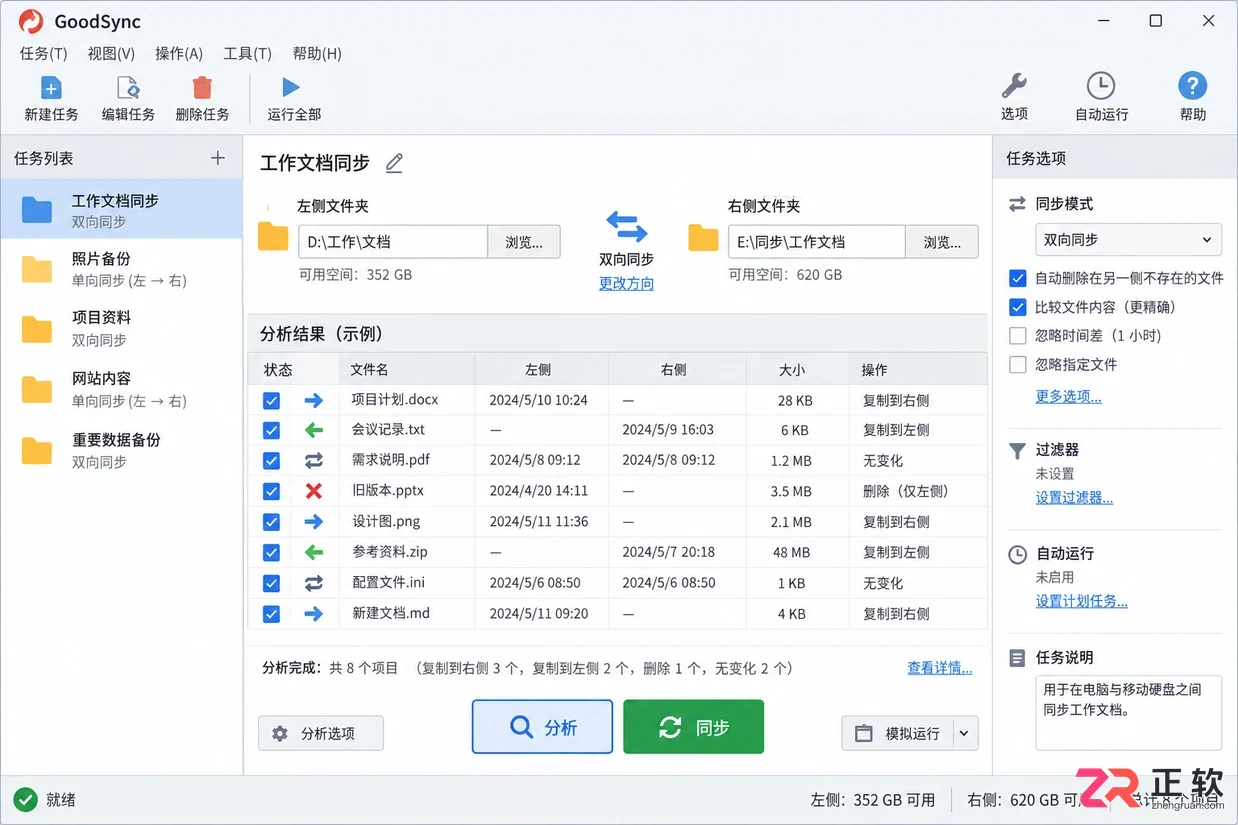
Task: Click the GoodSync app logo icon
Action: pyautogui.click(x=31, y=21)
